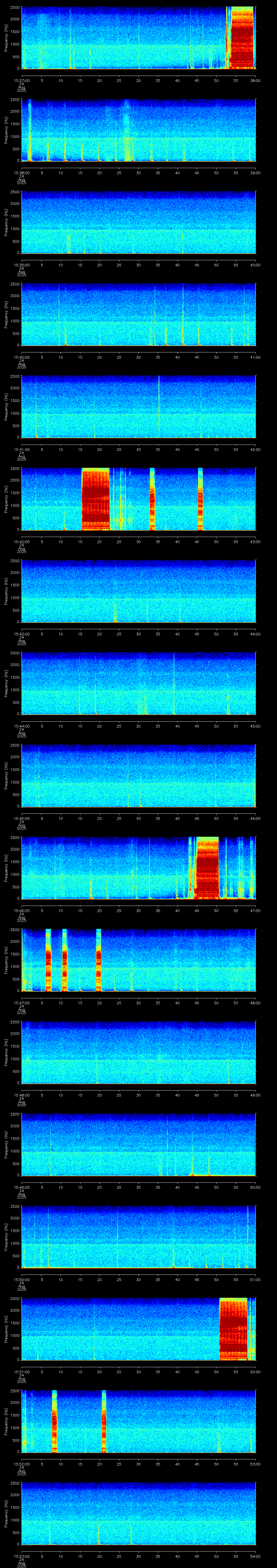Viewport: 277px width, 1568px height.
Task: Click the 15:53:00 start time label
Action: [x=22, y=1556]
